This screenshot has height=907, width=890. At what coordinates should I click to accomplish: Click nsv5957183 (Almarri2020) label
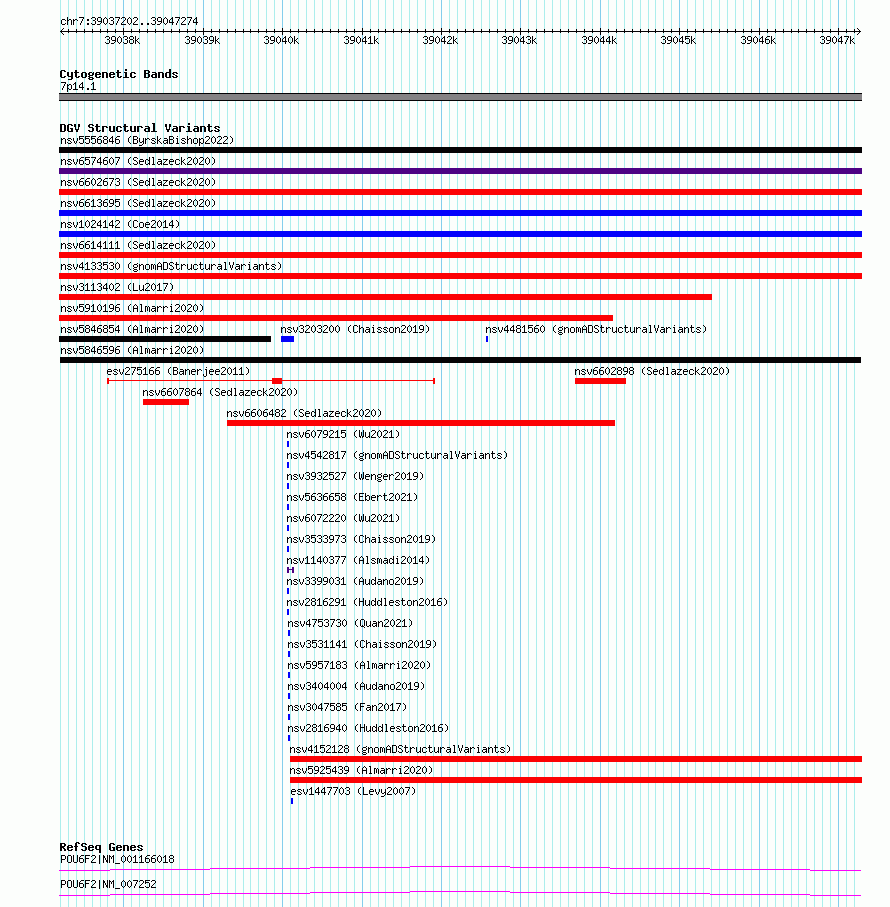tap(359, 665)
